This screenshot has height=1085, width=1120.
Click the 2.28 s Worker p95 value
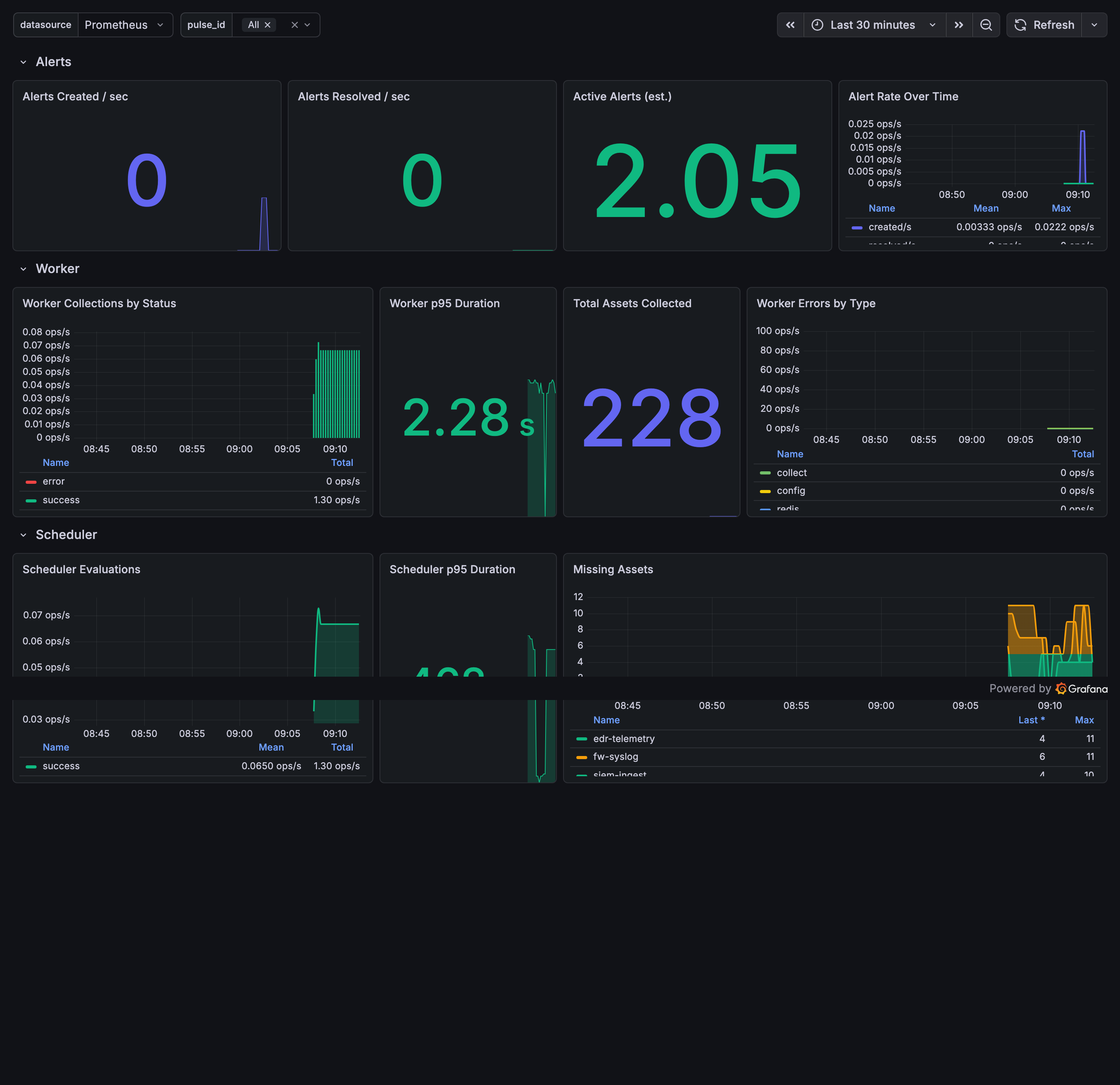(x=469, y=418)
